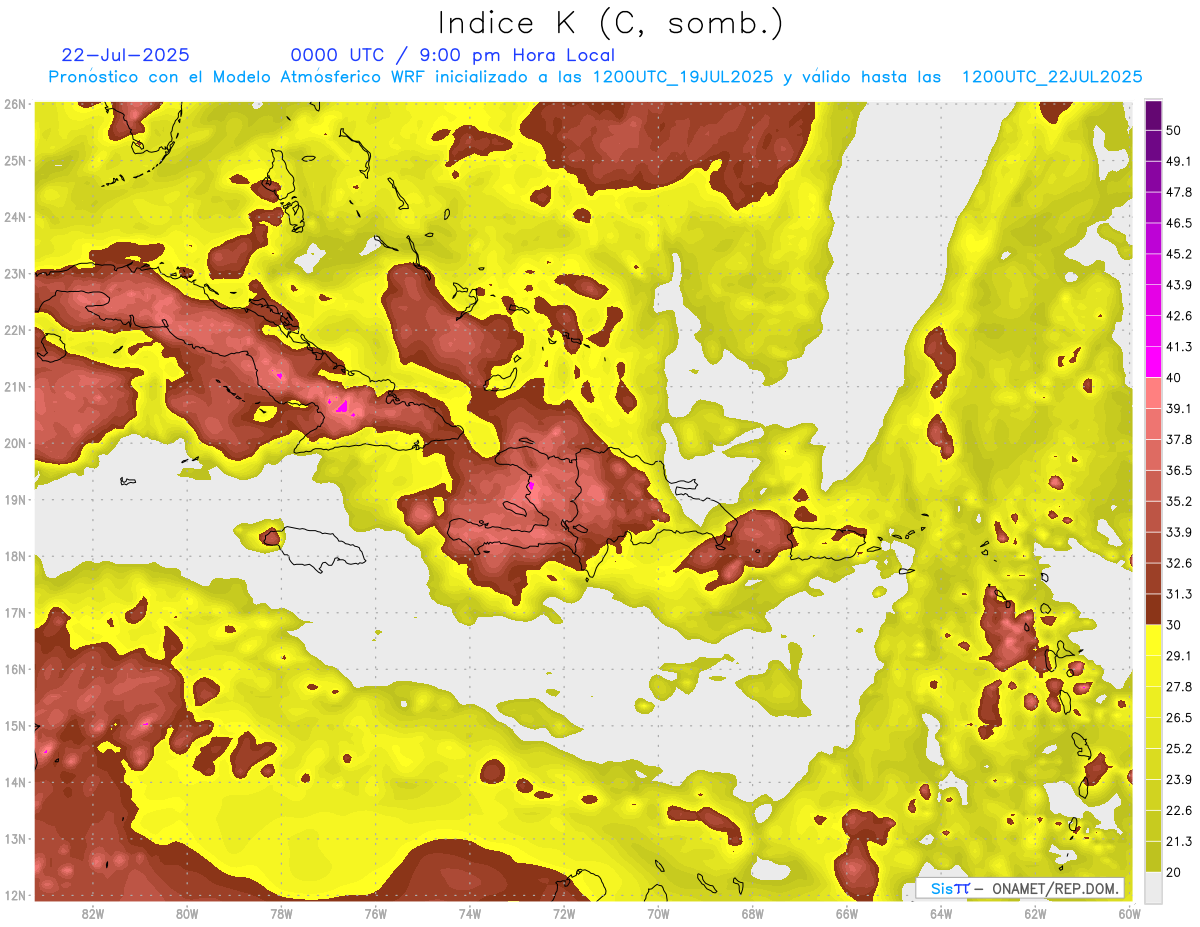Click the colorbar label "37.8"
Image resolution: width=1200 pixels, height=927 pixels.
point(1179,439)
